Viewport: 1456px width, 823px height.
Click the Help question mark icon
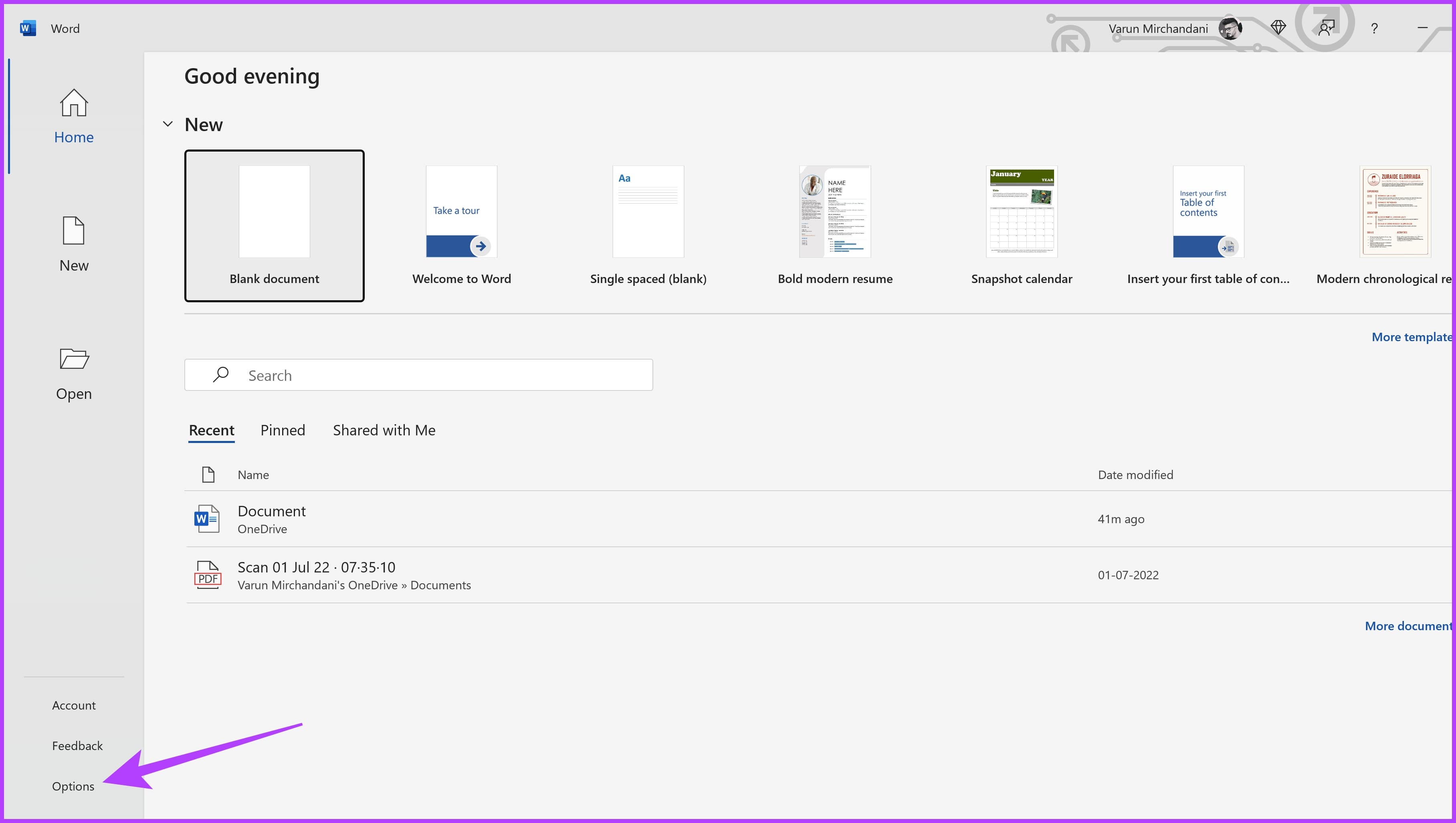click(x=1374, y=28)
